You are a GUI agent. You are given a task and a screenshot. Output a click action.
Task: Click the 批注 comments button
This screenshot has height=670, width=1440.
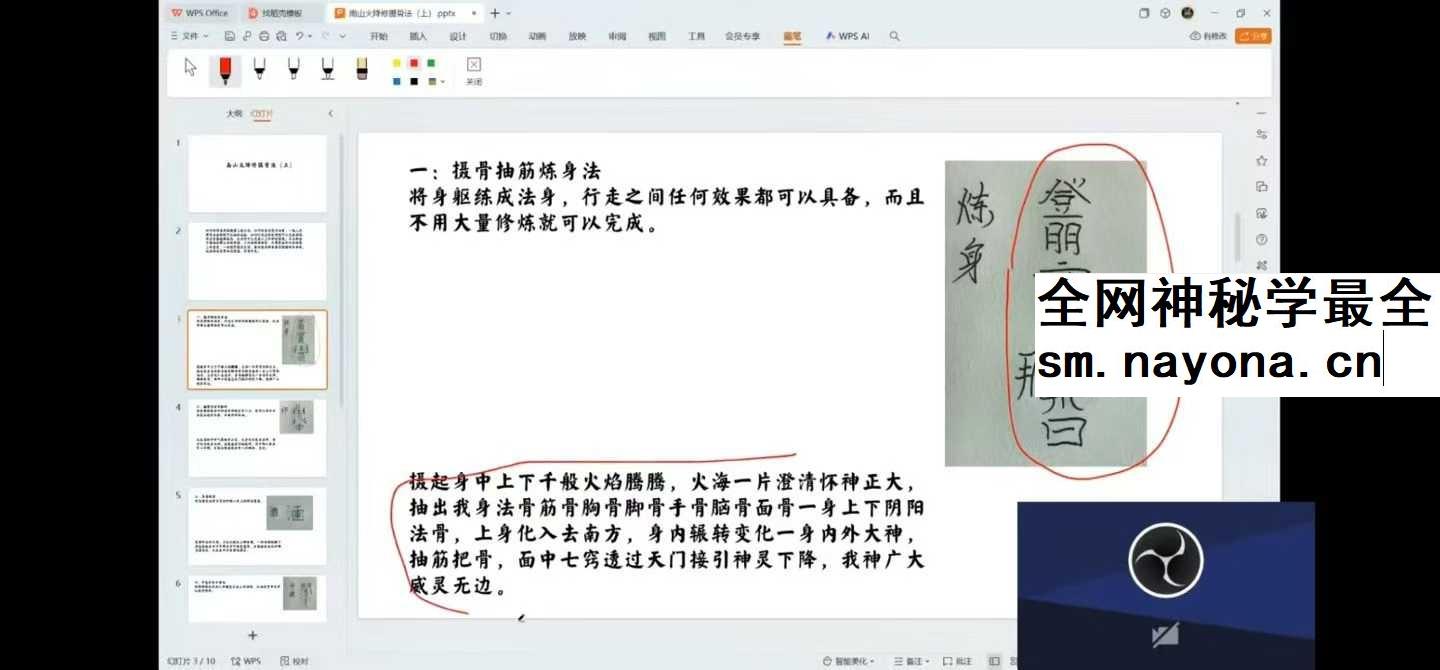[x=957, y=661]
